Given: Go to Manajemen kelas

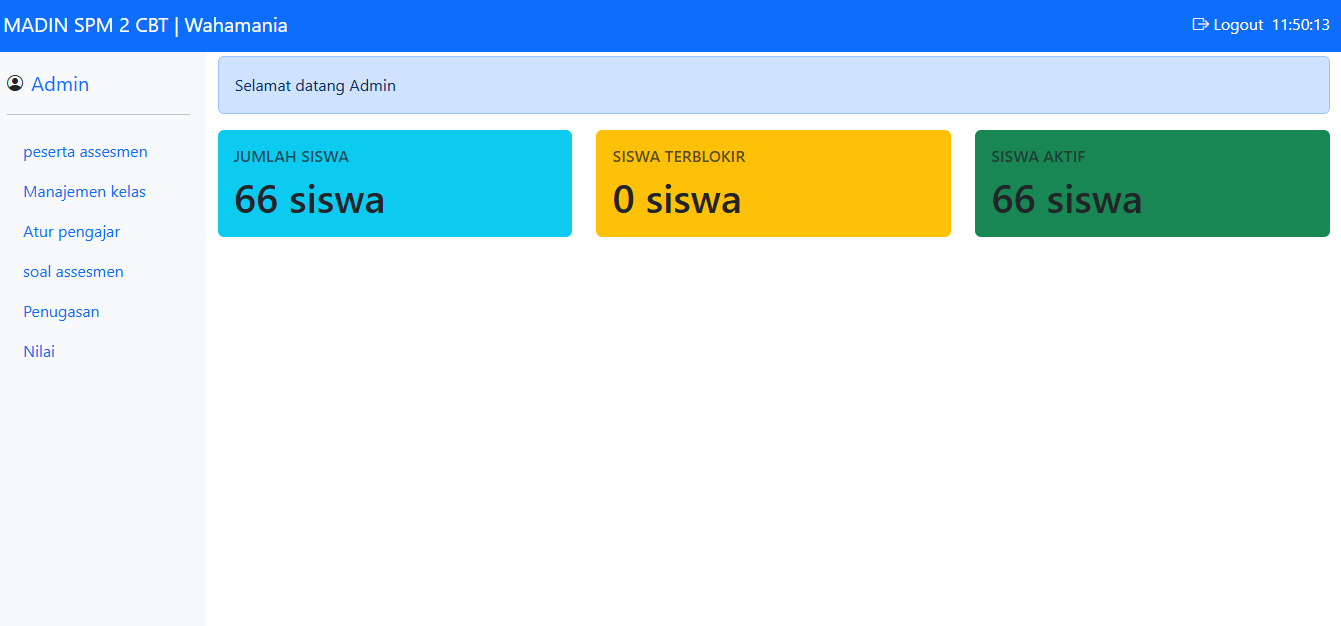Looking at the screenshot, I should 84,192.
